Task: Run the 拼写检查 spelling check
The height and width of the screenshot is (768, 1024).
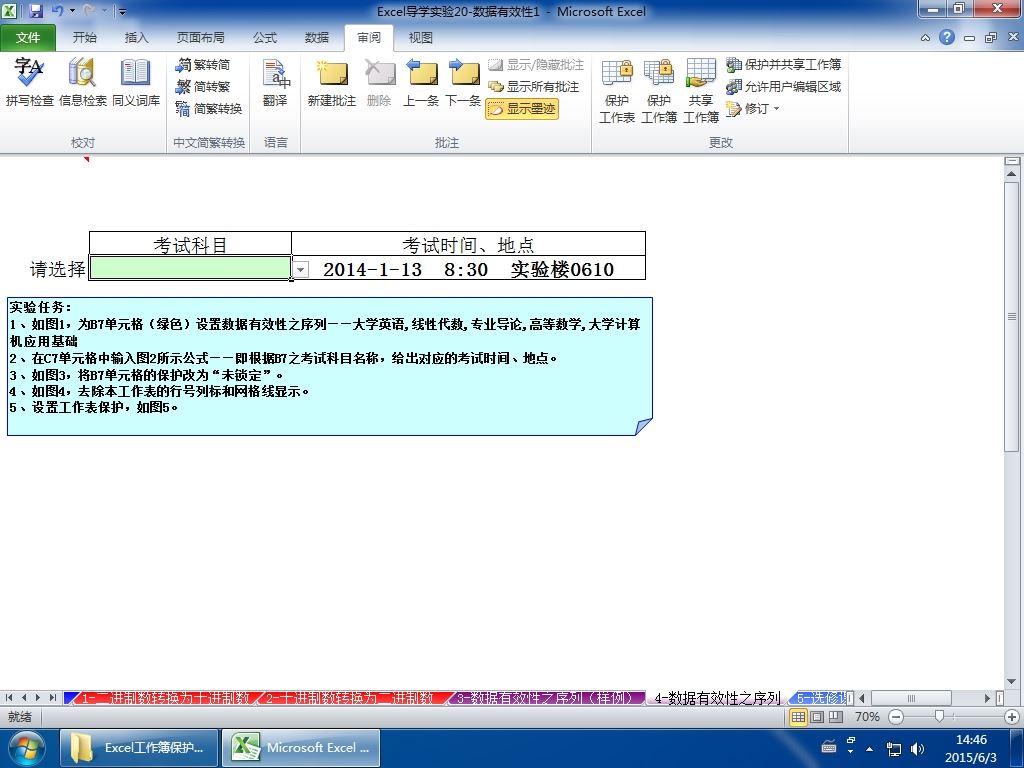Action: coord(29,82)
